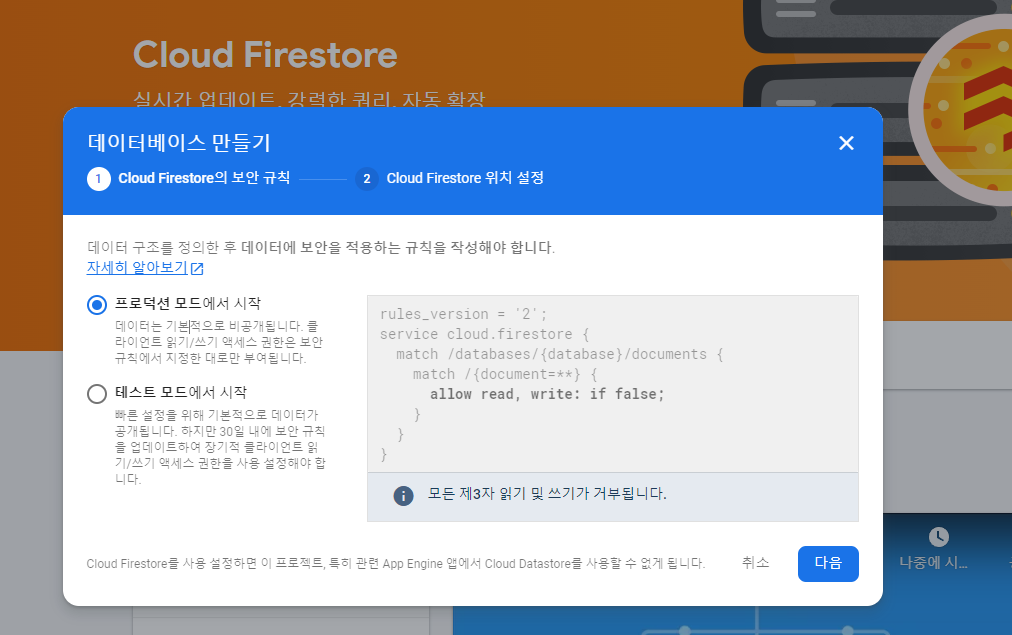The height and width of the screenshot is (635, 1012).
Task: Select 프로덕션 모드에서 시작 radio button
Action: tap(97, 304)
